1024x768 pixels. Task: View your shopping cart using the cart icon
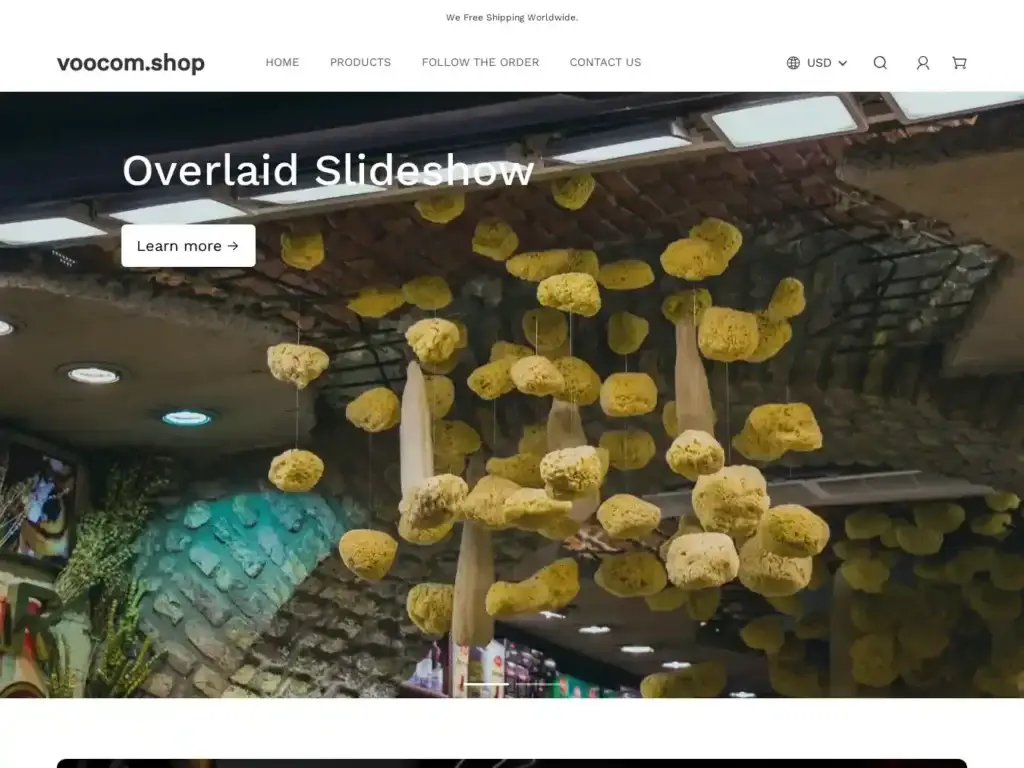click(959, 63)
